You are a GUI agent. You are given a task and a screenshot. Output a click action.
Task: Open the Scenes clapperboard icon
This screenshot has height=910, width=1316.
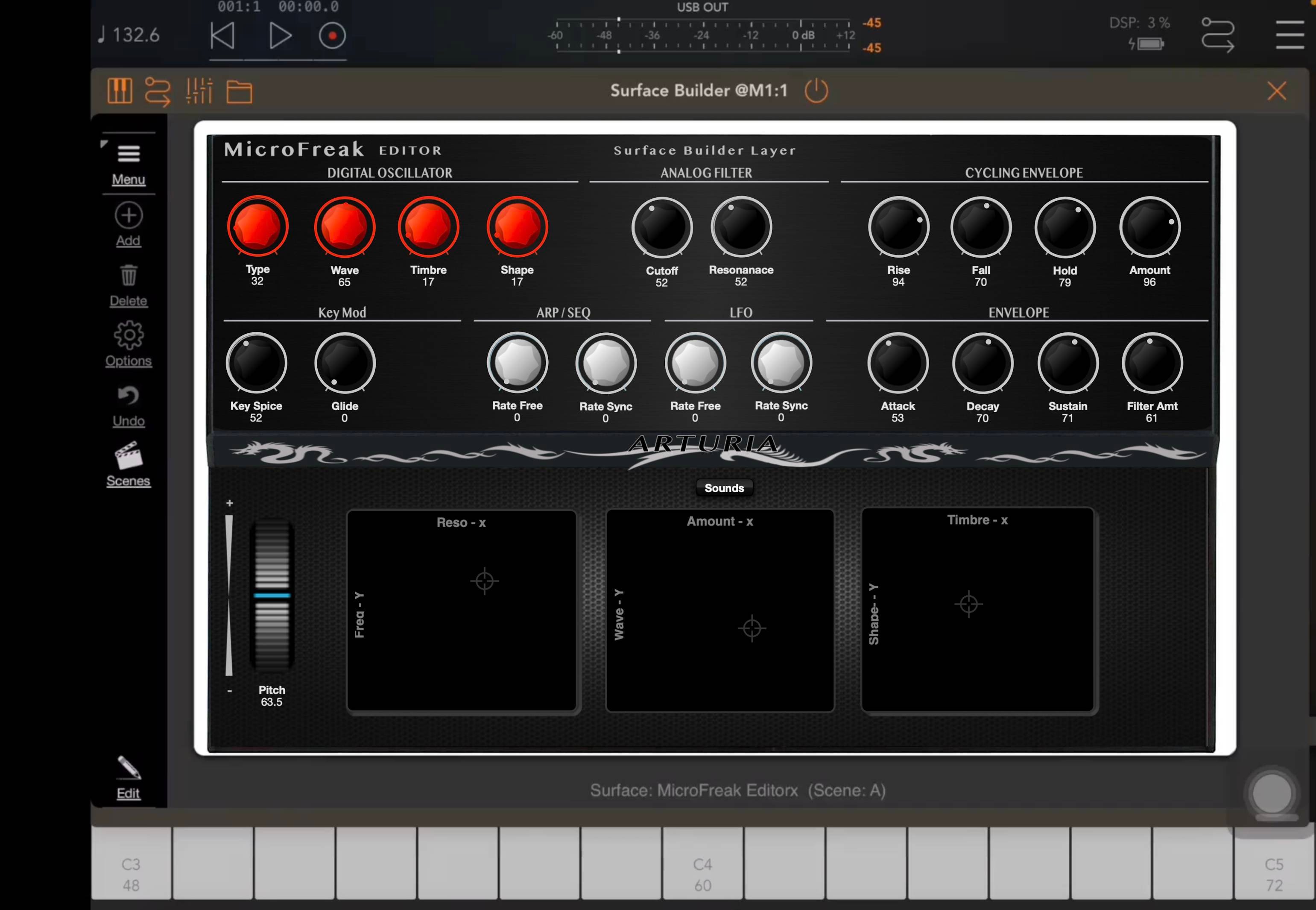click(x=129, y=455)
